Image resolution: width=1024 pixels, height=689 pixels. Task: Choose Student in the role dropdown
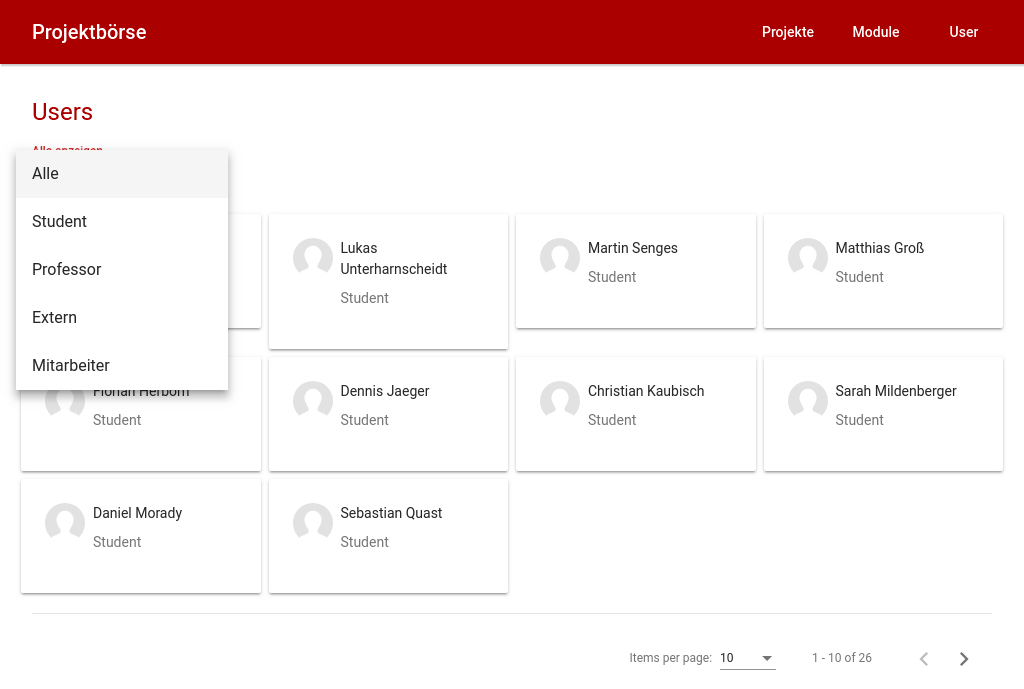[122, 221]
